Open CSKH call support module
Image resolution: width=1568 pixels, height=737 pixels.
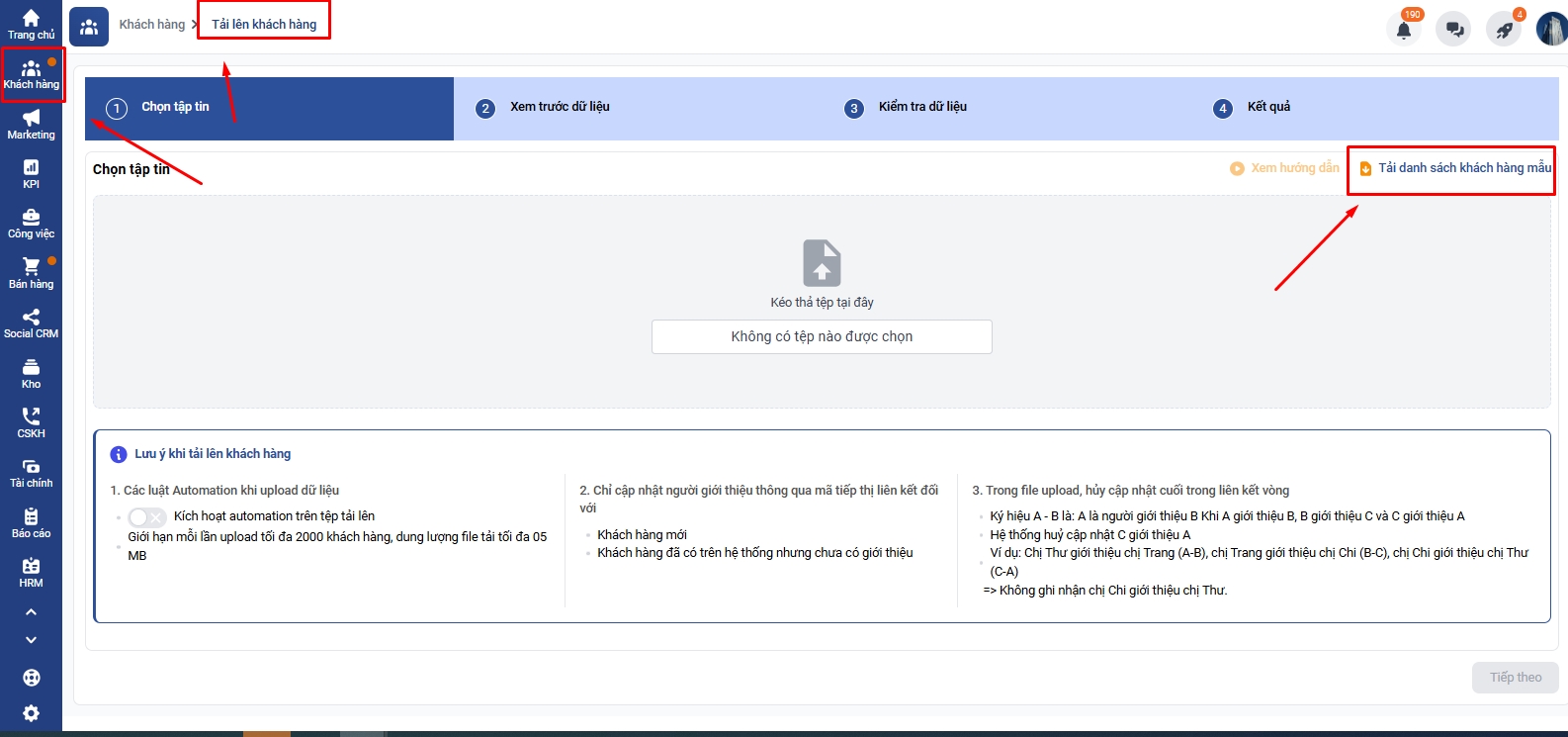[x=31, y=423]
